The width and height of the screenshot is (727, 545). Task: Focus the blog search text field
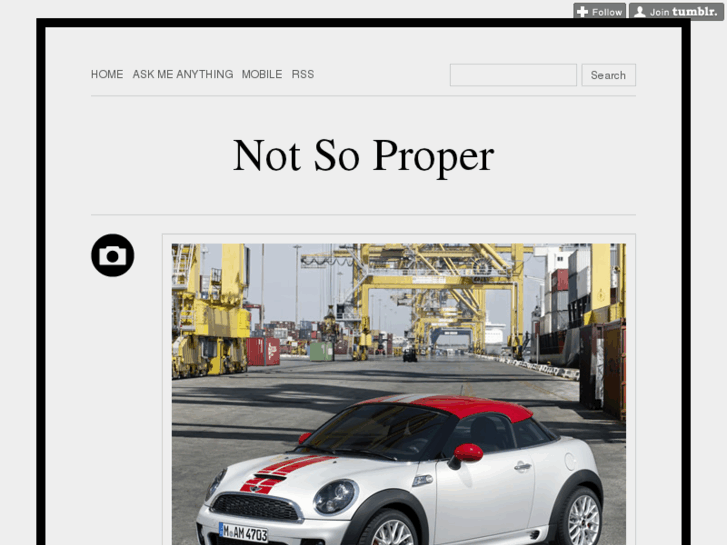pyautogui.click(x=513, y=75)
